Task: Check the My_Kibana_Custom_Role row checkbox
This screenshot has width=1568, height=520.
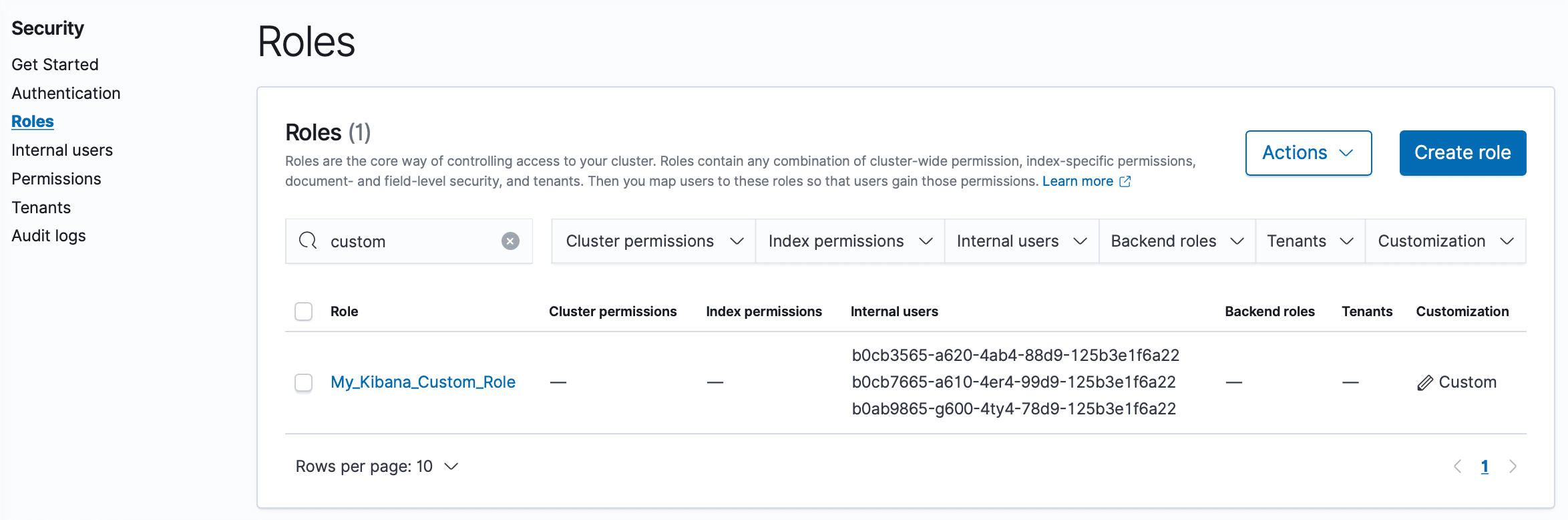Action: [x=304, y=382]
